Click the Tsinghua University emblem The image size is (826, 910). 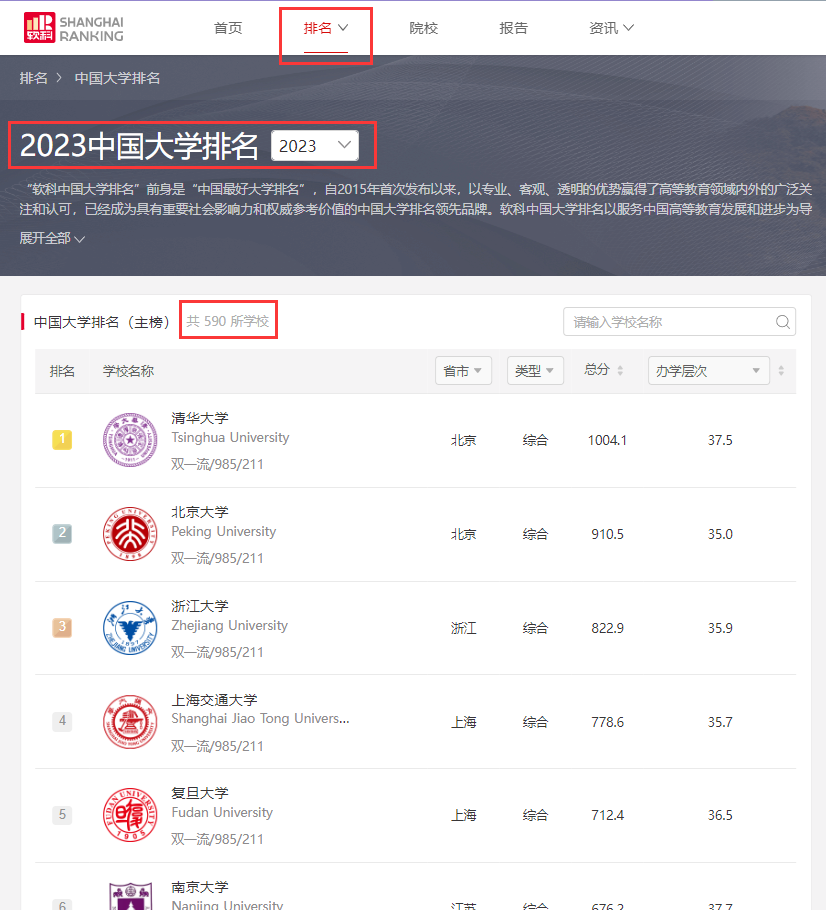[130, 440]
